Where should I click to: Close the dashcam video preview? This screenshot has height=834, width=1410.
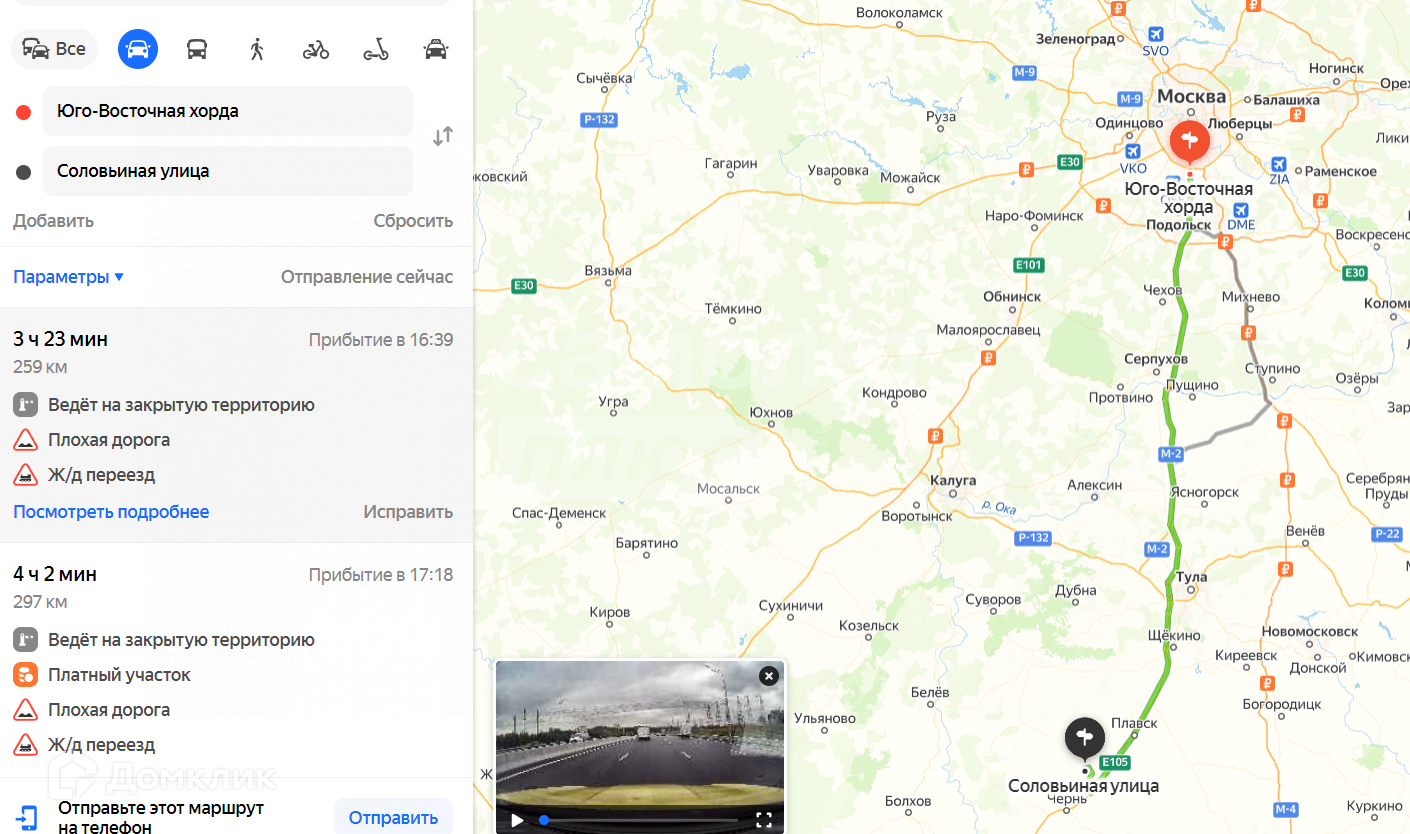pos(768,676)
